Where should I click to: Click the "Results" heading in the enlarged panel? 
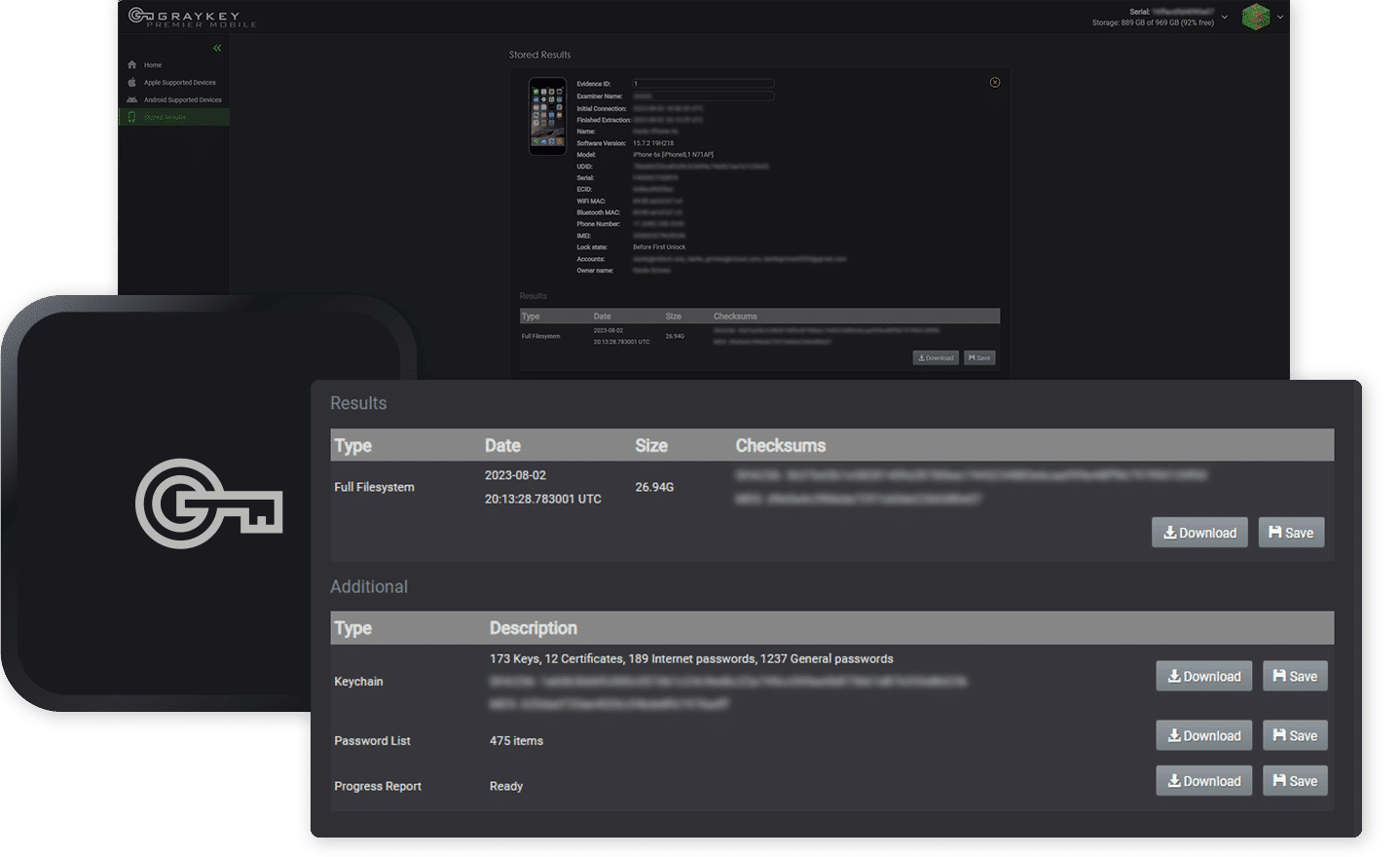tap(358, 403)
